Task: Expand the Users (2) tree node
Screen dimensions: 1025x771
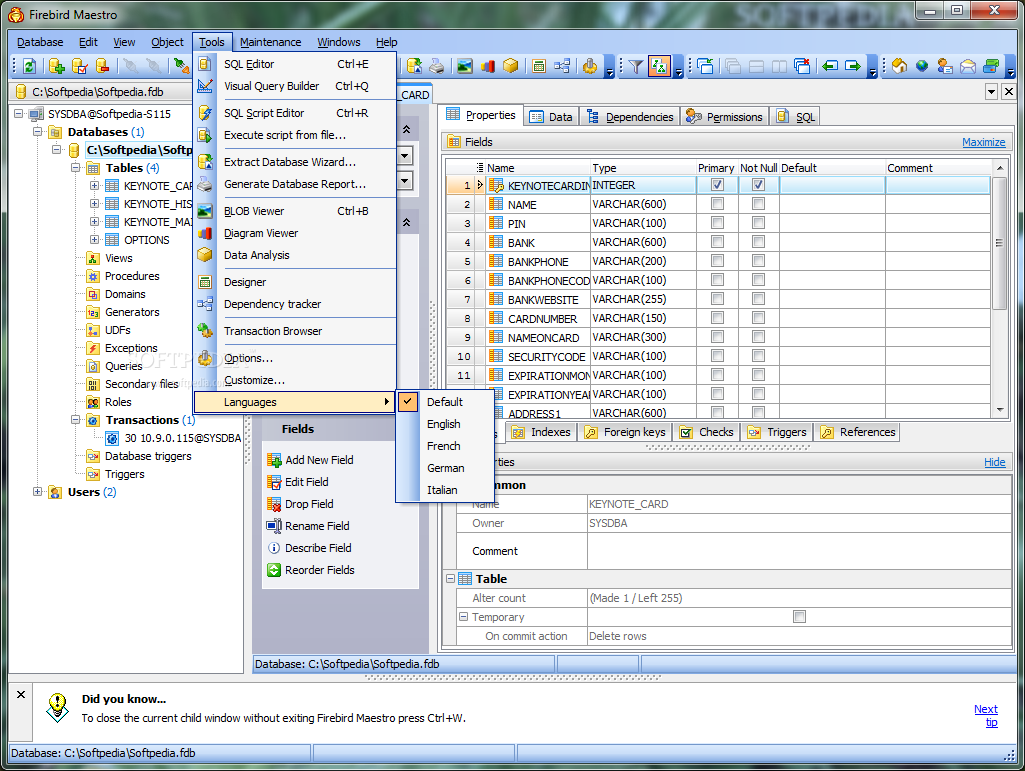Action: (x=38, y=492)
